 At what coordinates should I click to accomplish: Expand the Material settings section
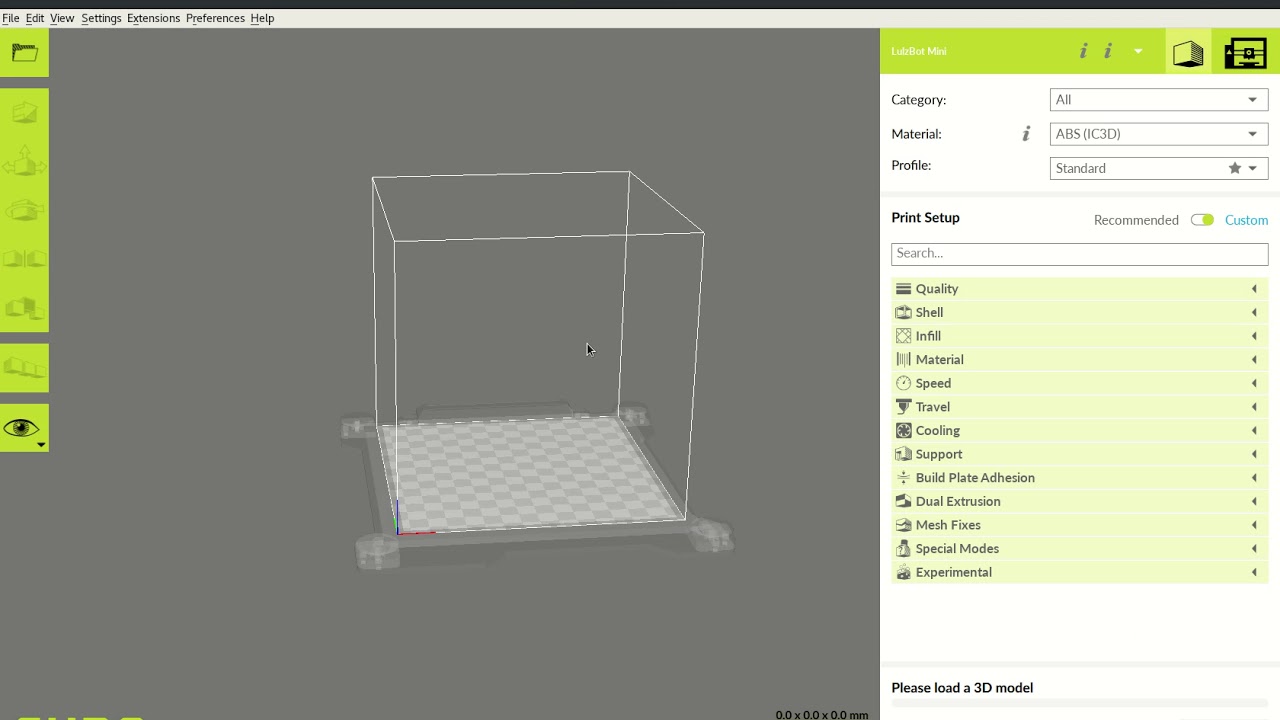[x=1079, y=360]
